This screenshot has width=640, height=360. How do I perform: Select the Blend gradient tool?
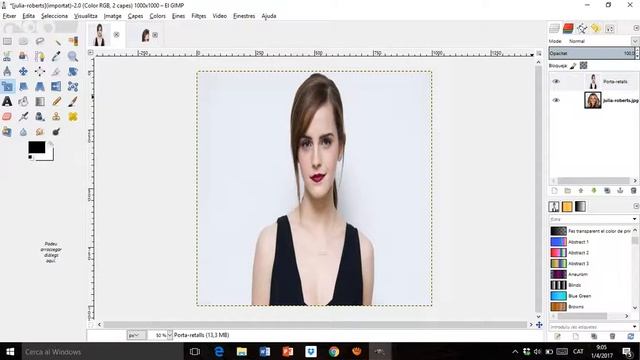click(40, 101)
